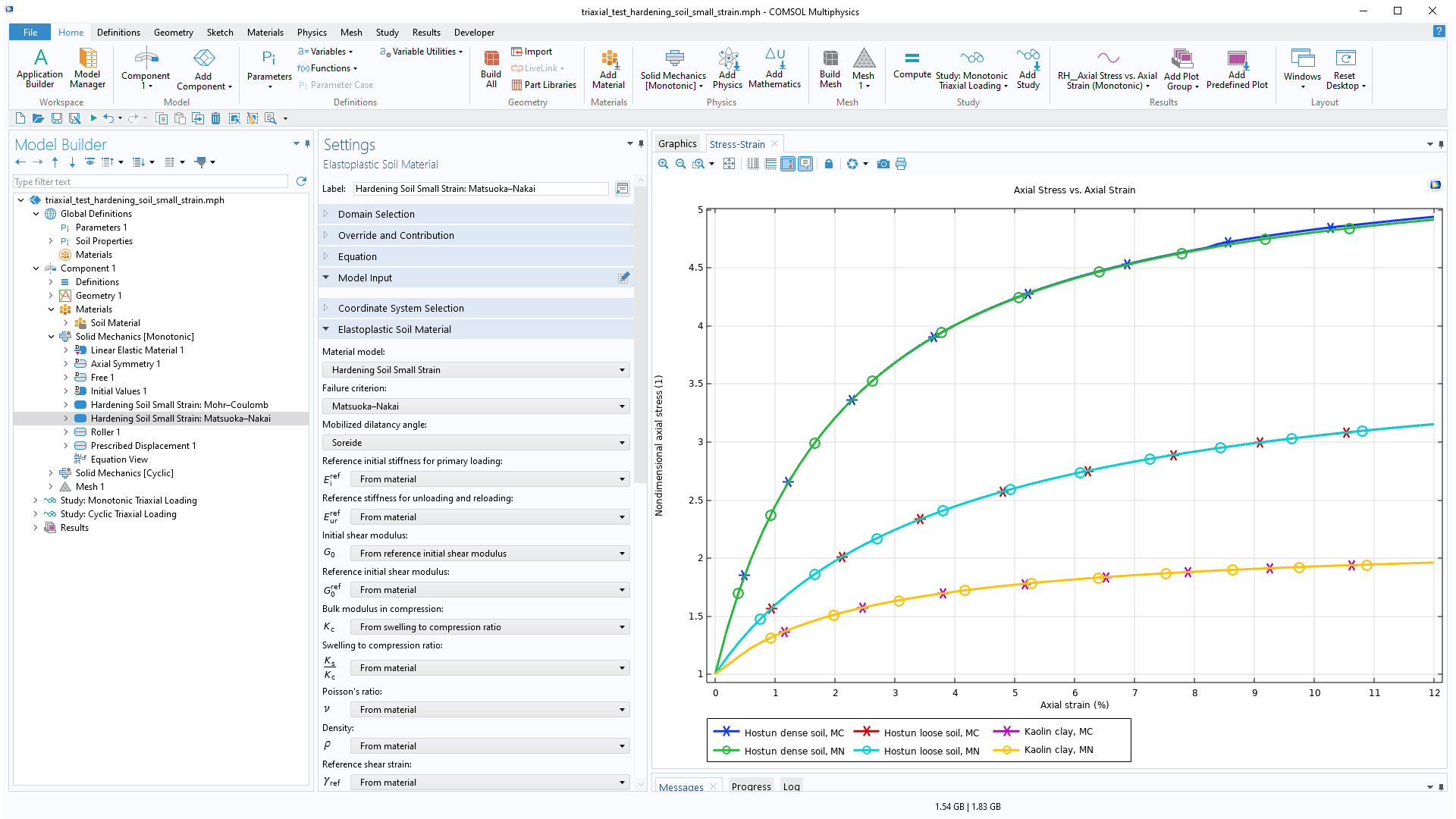Duplicate the selected node
This screenshot has height=819, width=1456.
click(x=198, y=118)
